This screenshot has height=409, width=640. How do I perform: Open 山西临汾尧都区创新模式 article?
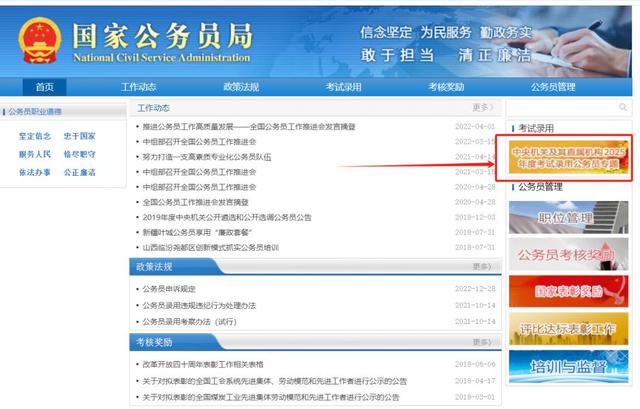click(x=211, y=247)
